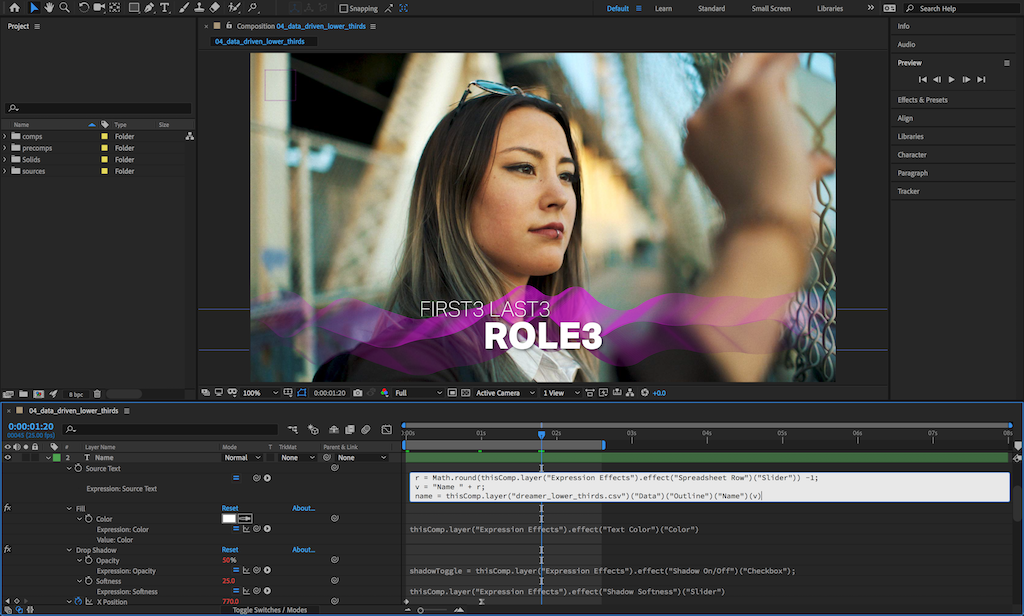The height and width of the screenshot is (616, 1024).
Task: Expand the Solids folder
Action: (5, 159)
